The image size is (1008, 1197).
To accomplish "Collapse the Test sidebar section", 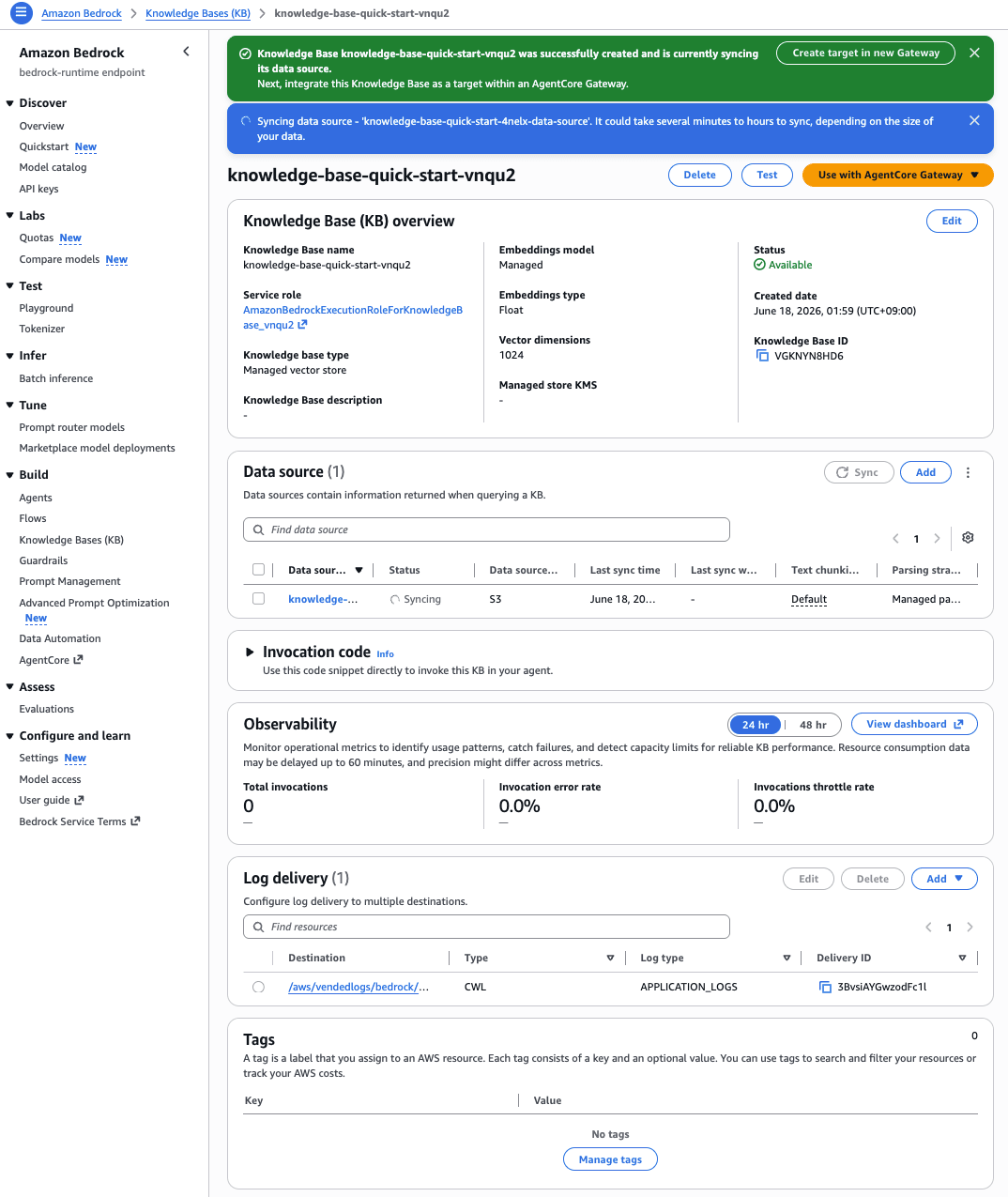I will click(9, 286).
